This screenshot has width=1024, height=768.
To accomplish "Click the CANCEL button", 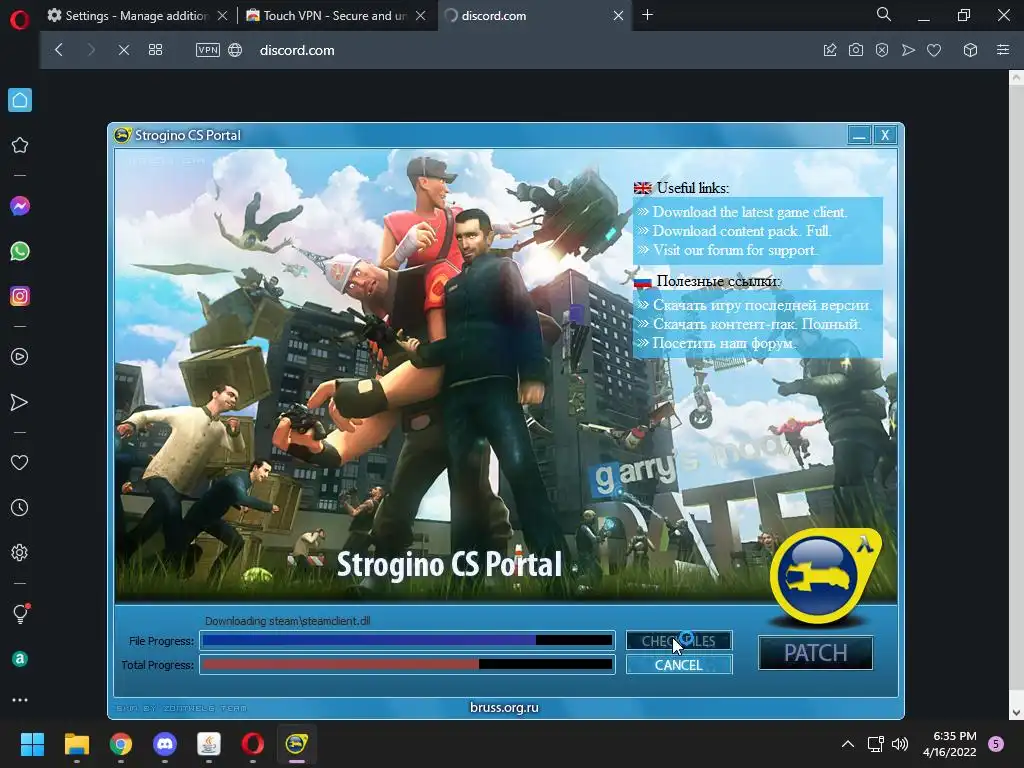I will (x=679, y=665).
